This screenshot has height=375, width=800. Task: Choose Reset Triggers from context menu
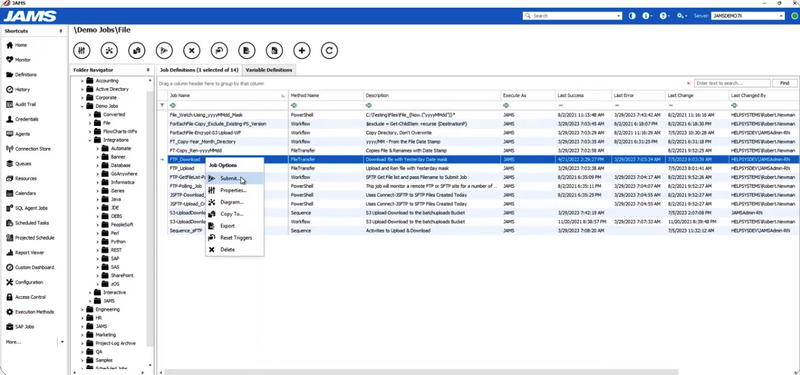pos(235,238)
